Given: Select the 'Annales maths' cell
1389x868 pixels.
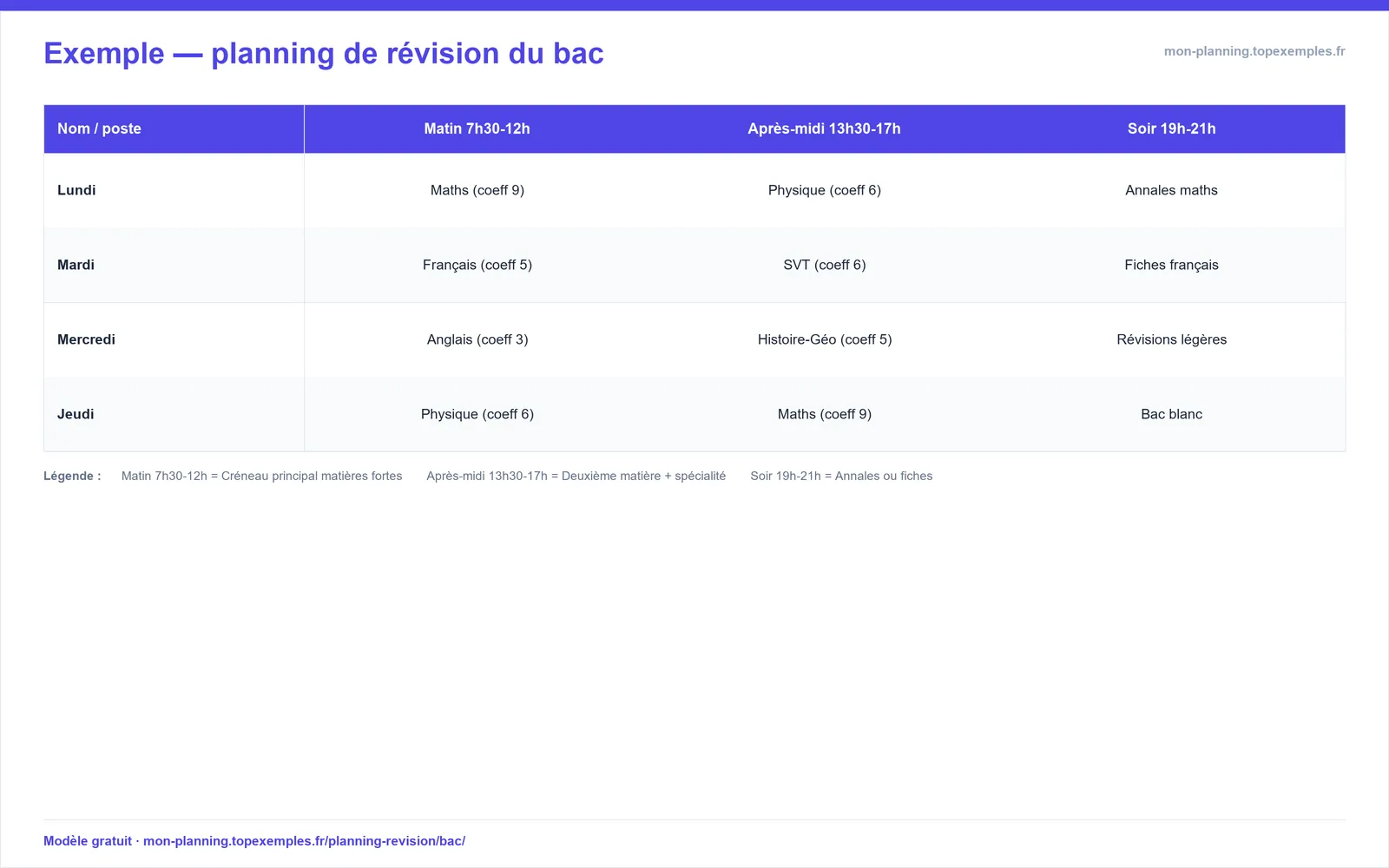Looking at the screenshot, I should point(1172,190).
